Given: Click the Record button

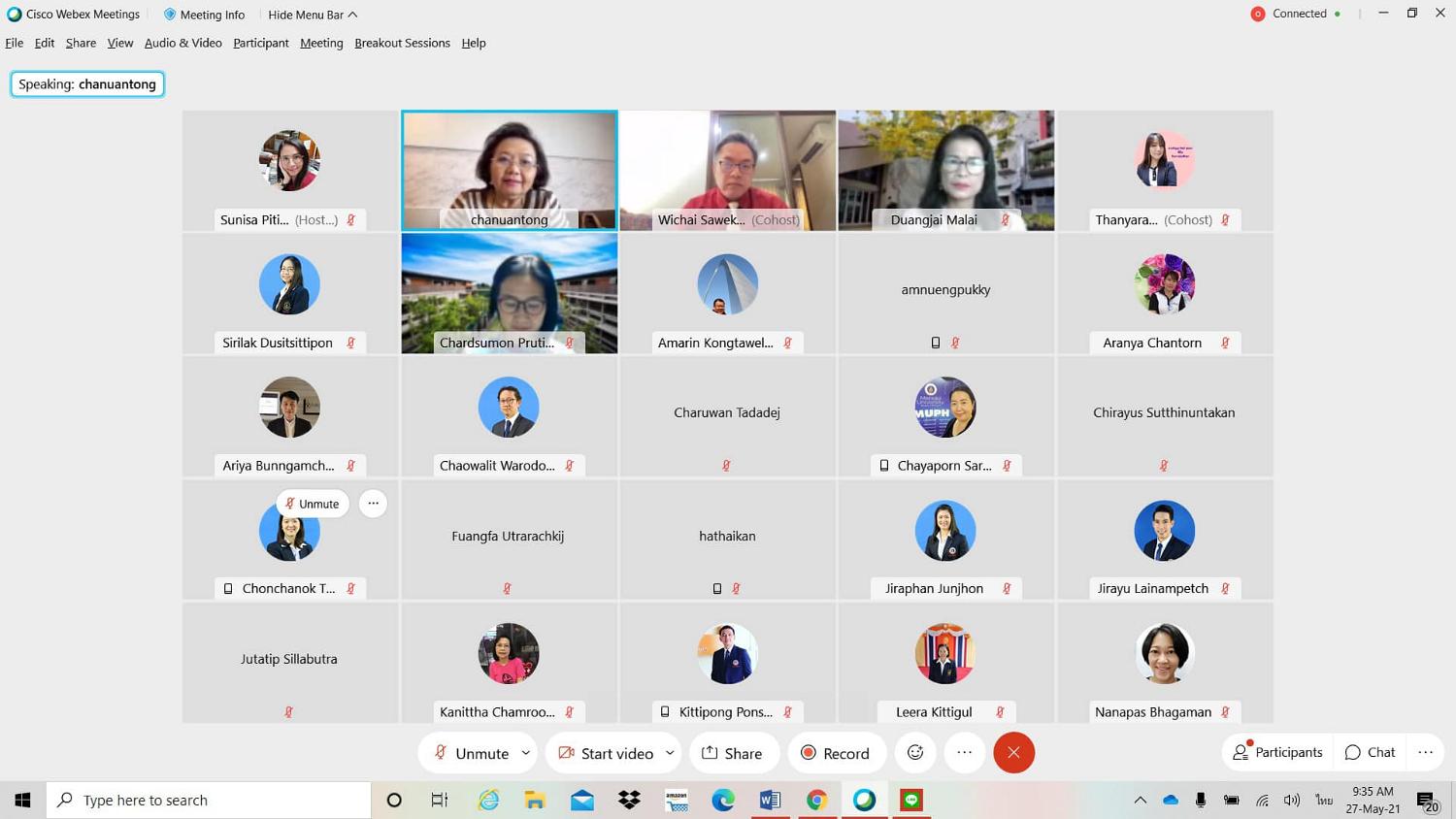Looking at the screenshot, I should (x=835, y=753).
